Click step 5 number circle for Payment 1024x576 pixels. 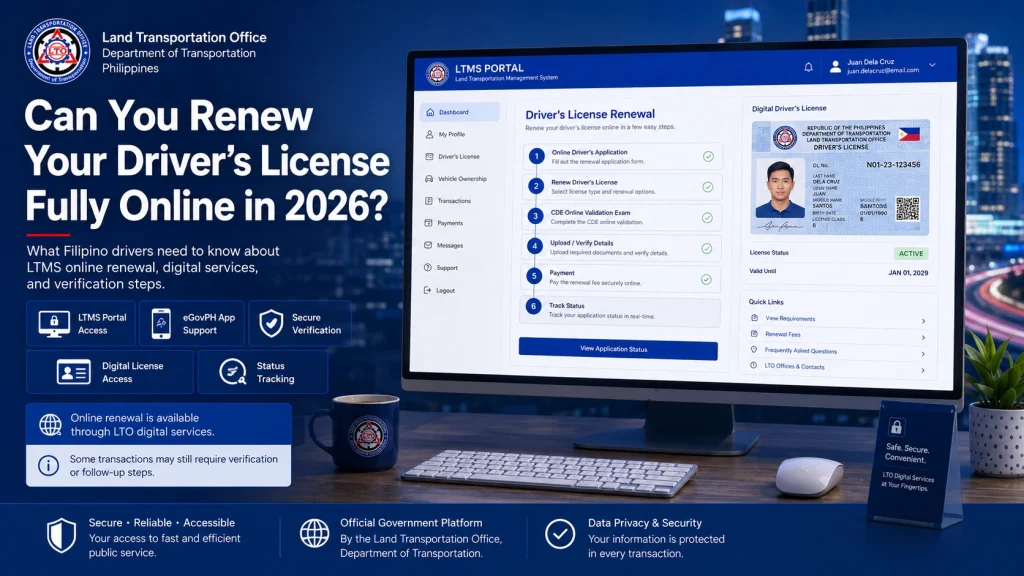point(534,276)
